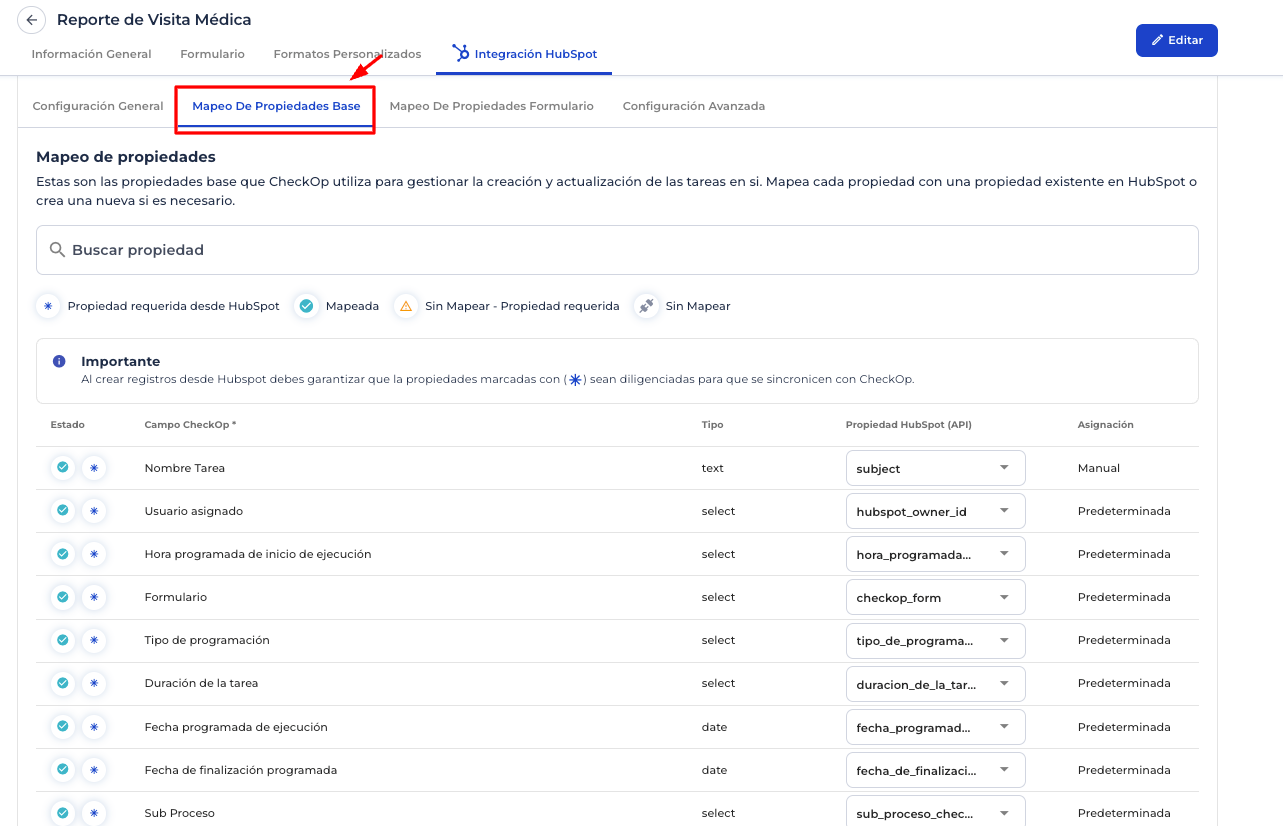The image size is (1283, 826).
Task: Click the required asterisk icon for Sub Proceso
Action: [94, 813]
